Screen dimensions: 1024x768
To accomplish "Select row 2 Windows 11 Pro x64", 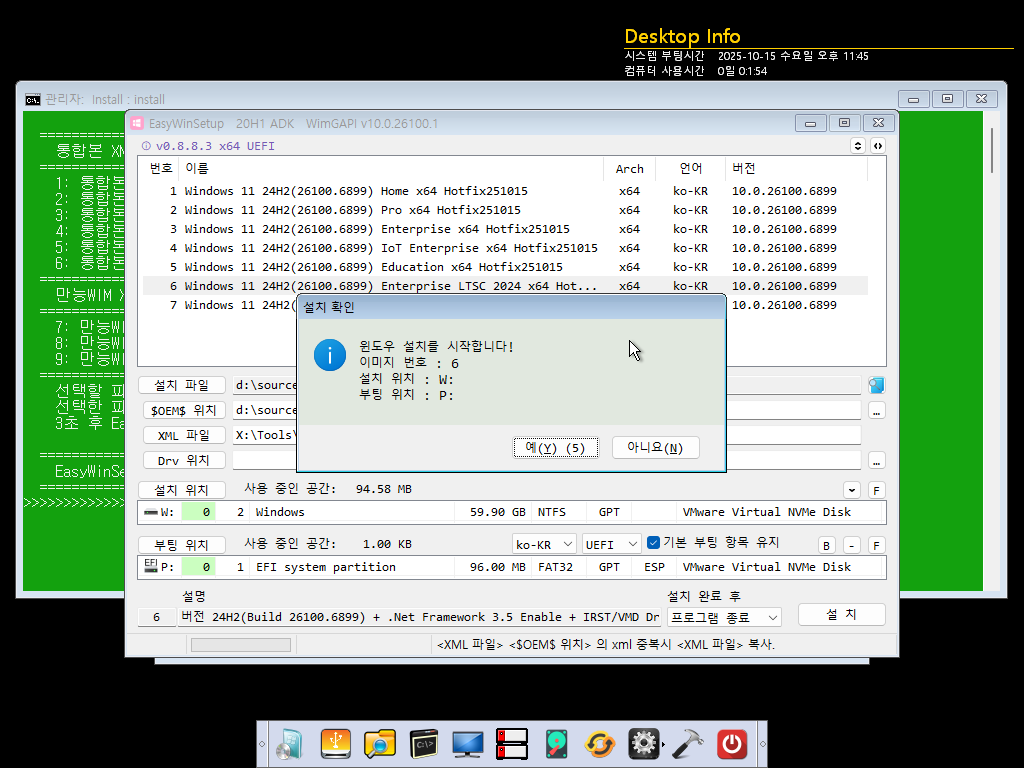I will (505, 210).
